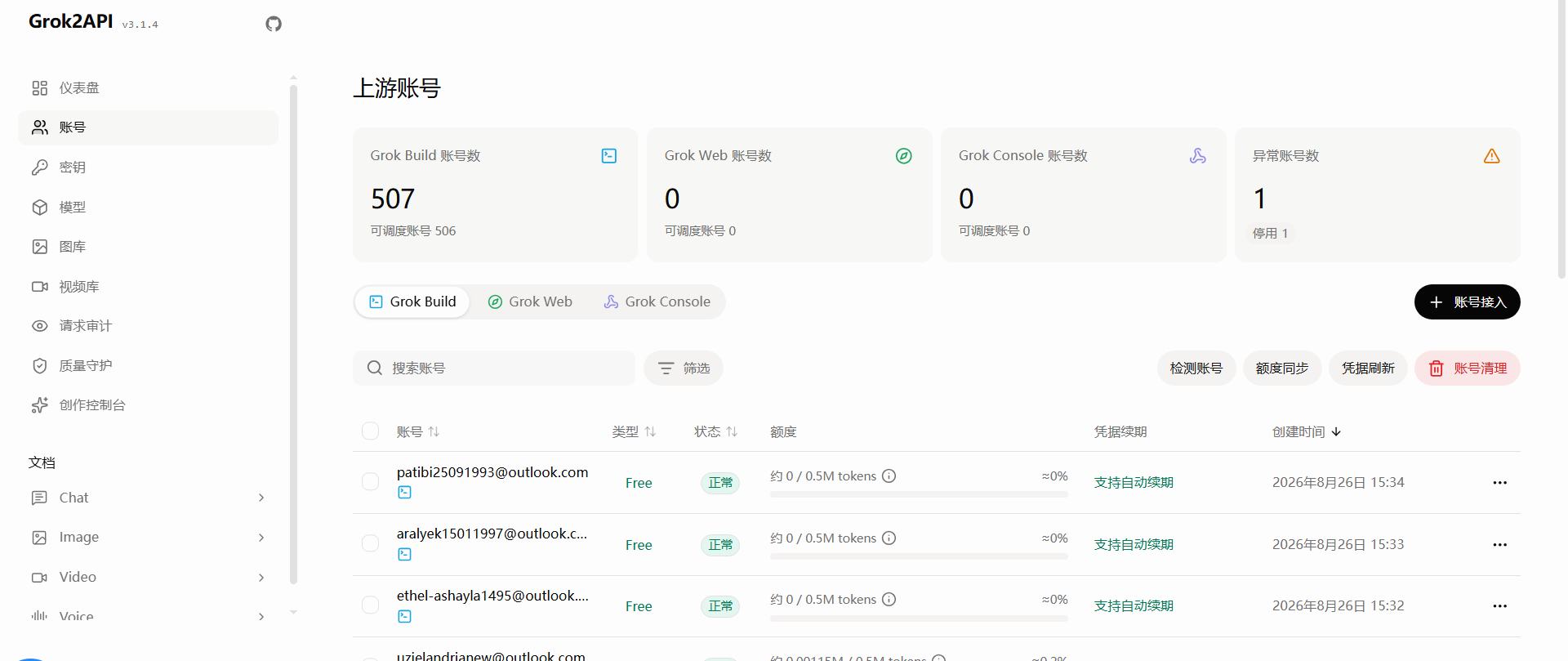This screenshot has height=661, width=1568.
Task: Select checkbox for patibi25091993@outlook.com row
Action: [370, 482]
